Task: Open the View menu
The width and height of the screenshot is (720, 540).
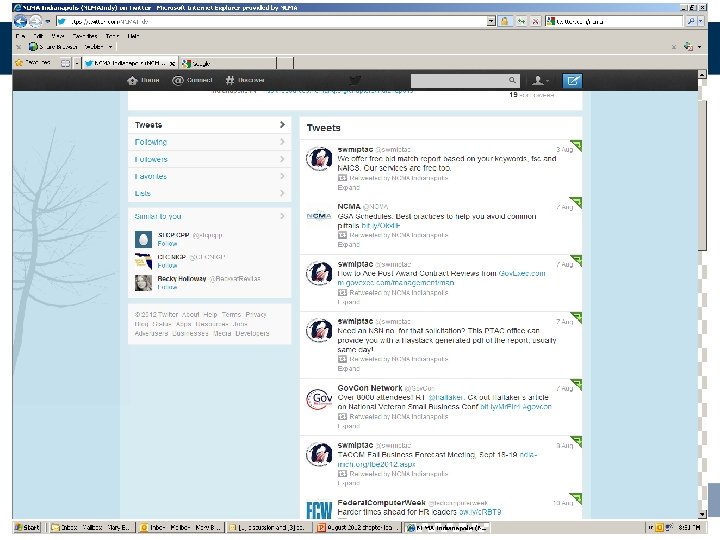Action: point(57,36)
